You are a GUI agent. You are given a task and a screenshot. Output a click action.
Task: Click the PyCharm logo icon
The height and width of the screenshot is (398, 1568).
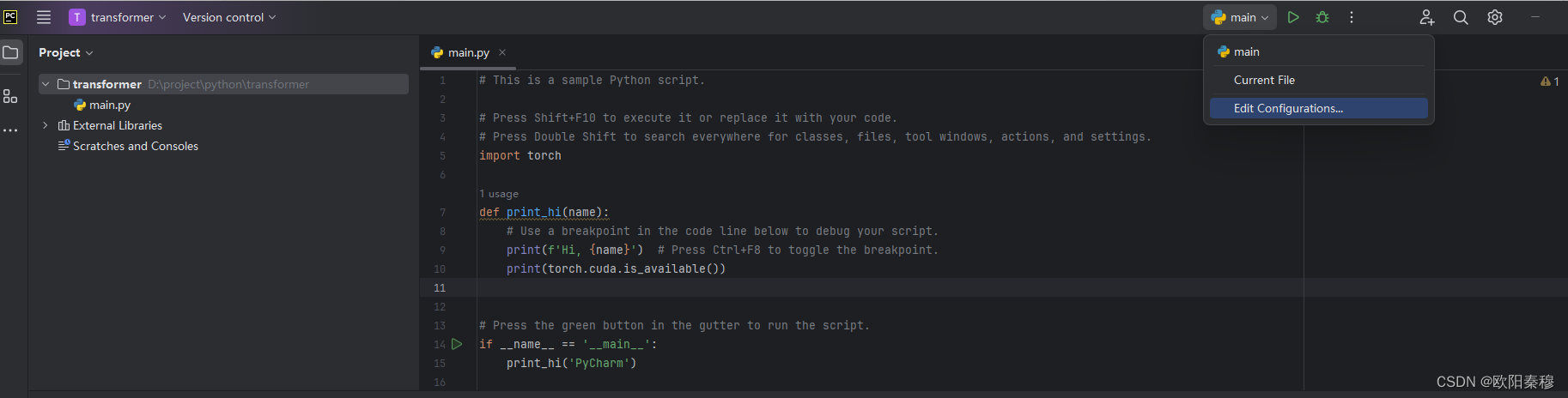pos(10,17)
